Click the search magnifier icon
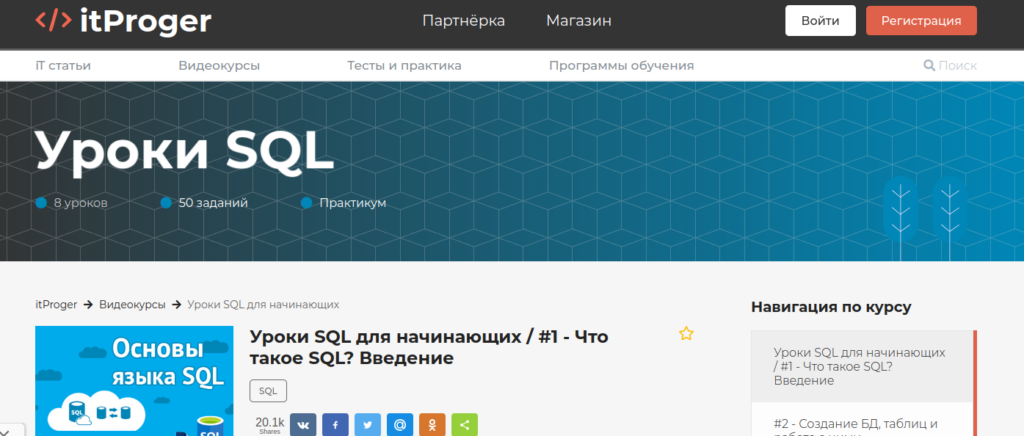Screen dimensions: 1024x436 pyautogui.click(x=930, y=66)
